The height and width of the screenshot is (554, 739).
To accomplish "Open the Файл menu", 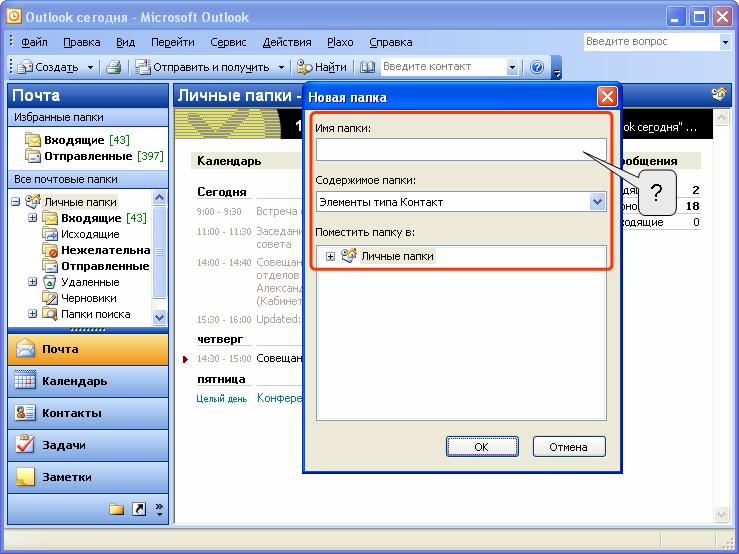I will click(34, 42).
